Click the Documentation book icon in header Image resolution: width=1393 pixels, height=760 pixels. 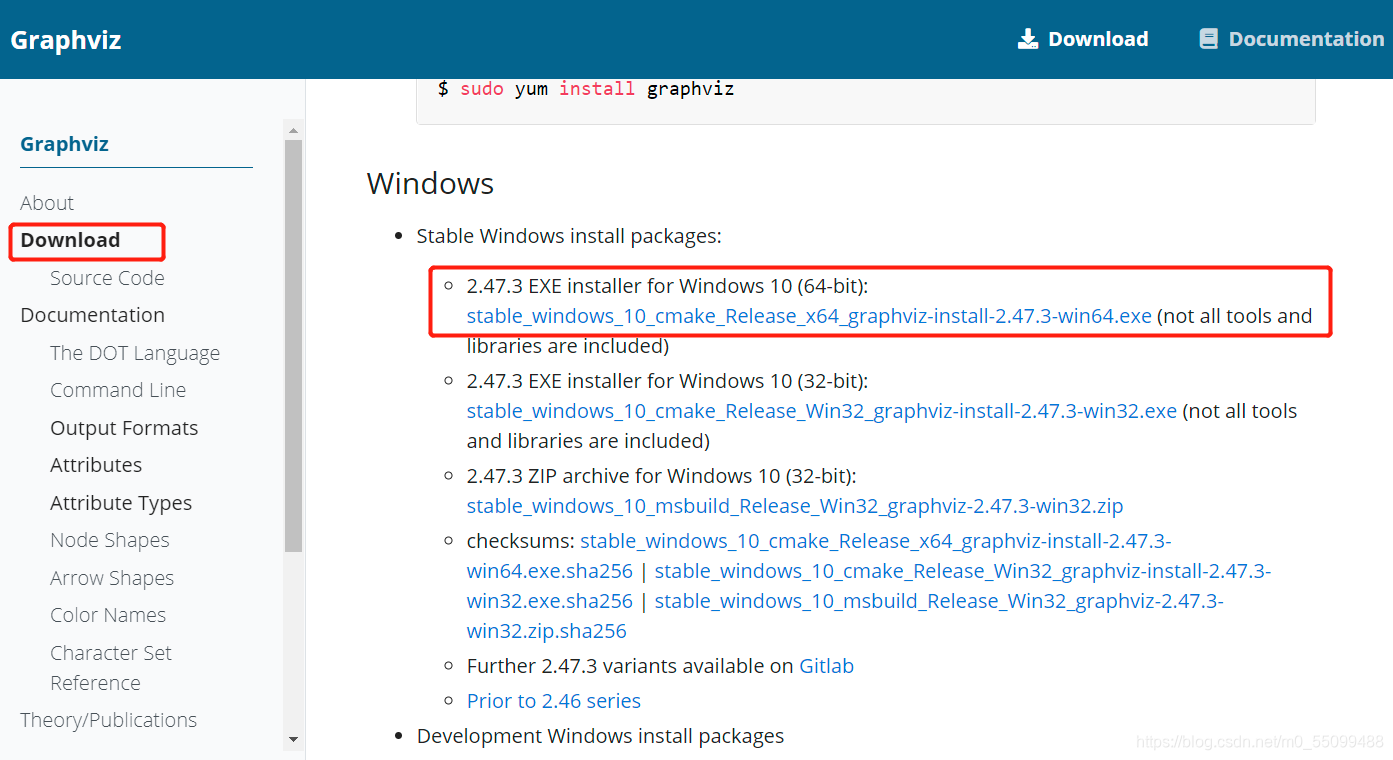1209,39
